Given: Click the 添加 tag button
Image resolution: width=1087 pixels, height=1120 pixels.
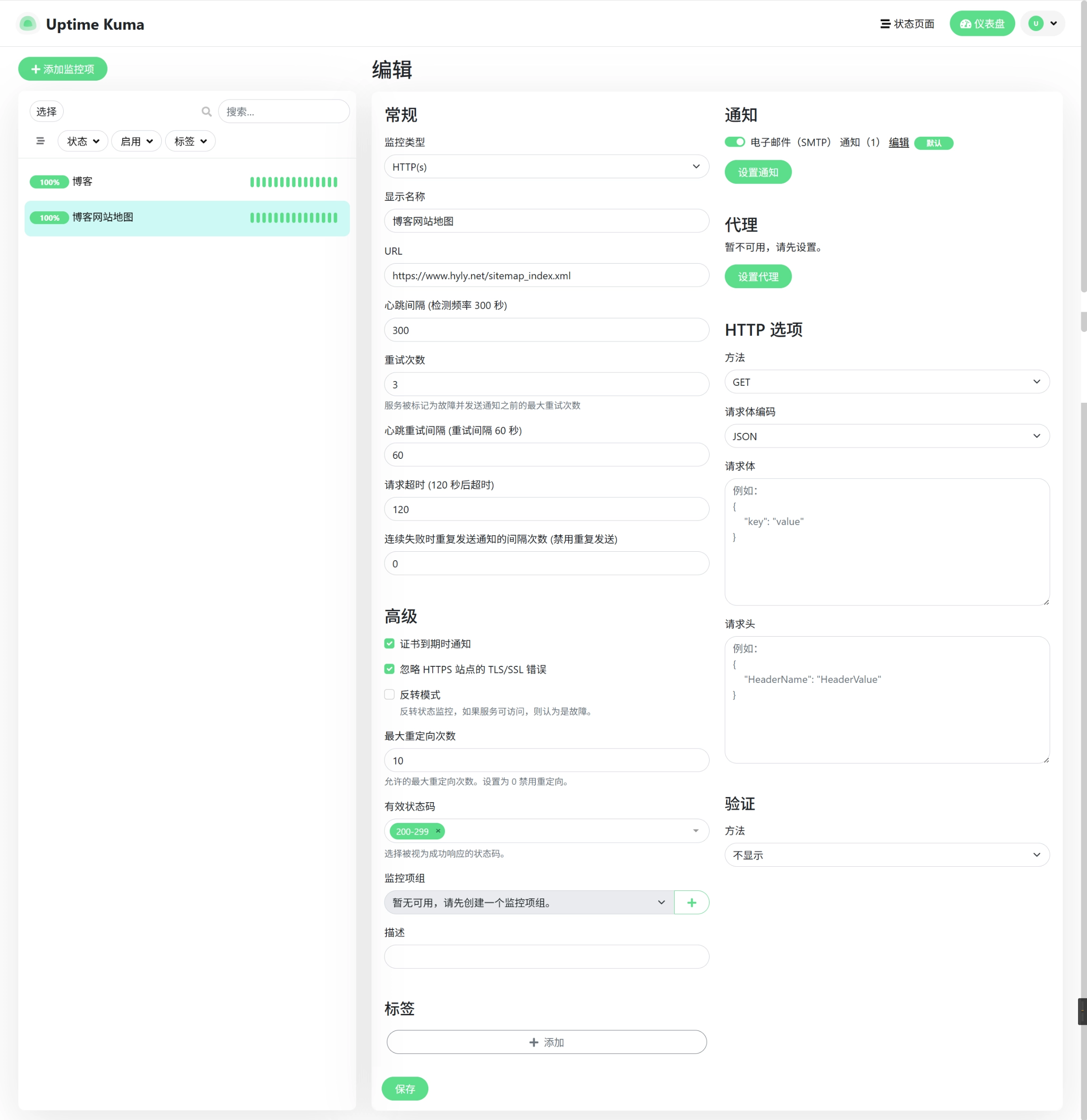Looking at the screenshot, I should click(x=547, y=1042).
